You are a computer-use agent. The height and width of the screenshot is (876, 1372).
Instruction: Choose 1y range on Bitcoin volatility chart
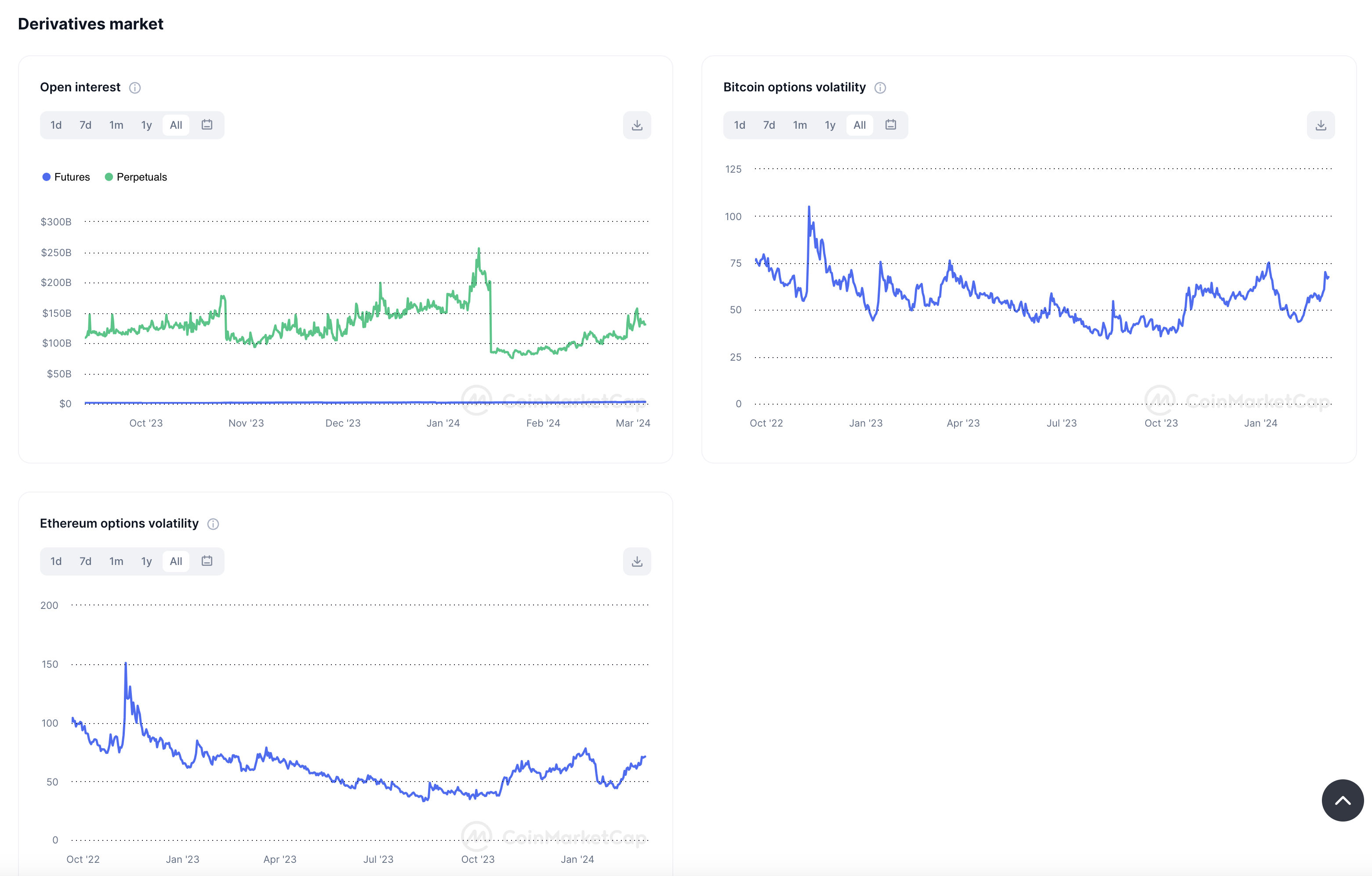tap(830, 125)
